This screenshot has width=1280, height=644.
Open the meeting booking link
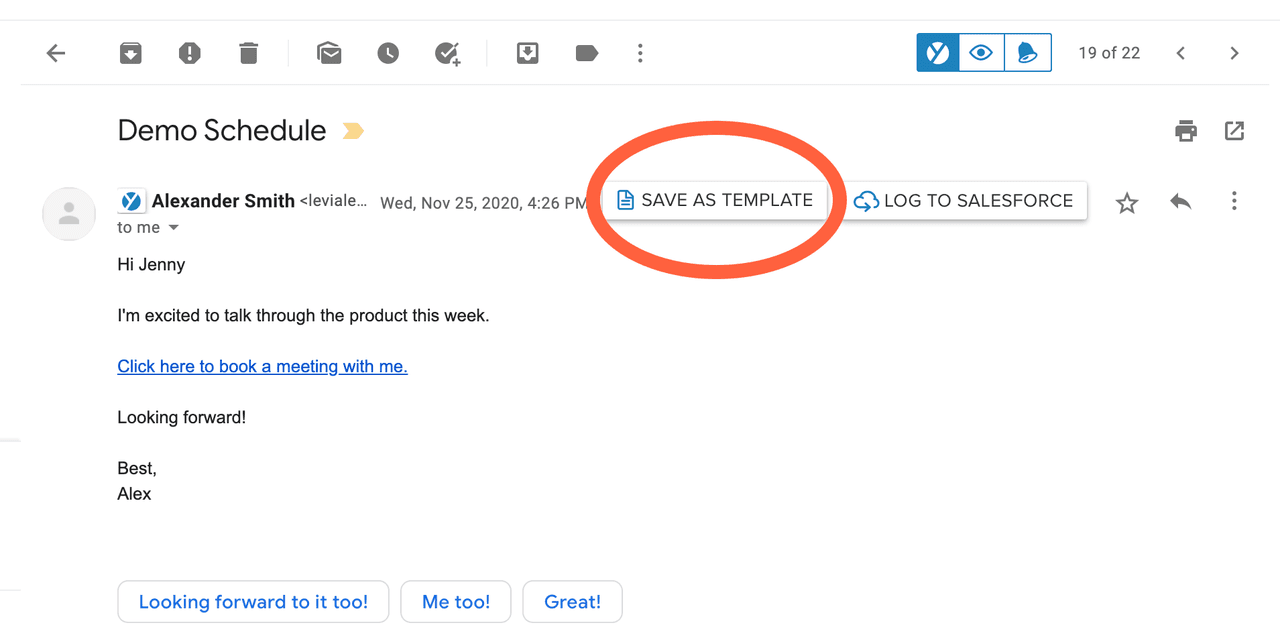[262, 366]
